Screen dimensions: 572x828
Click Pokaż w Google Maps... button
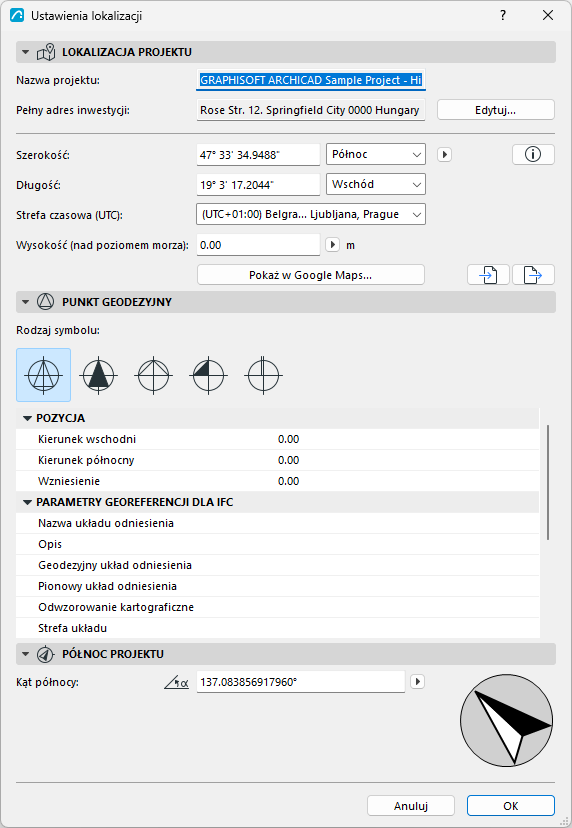click(311, 275)
